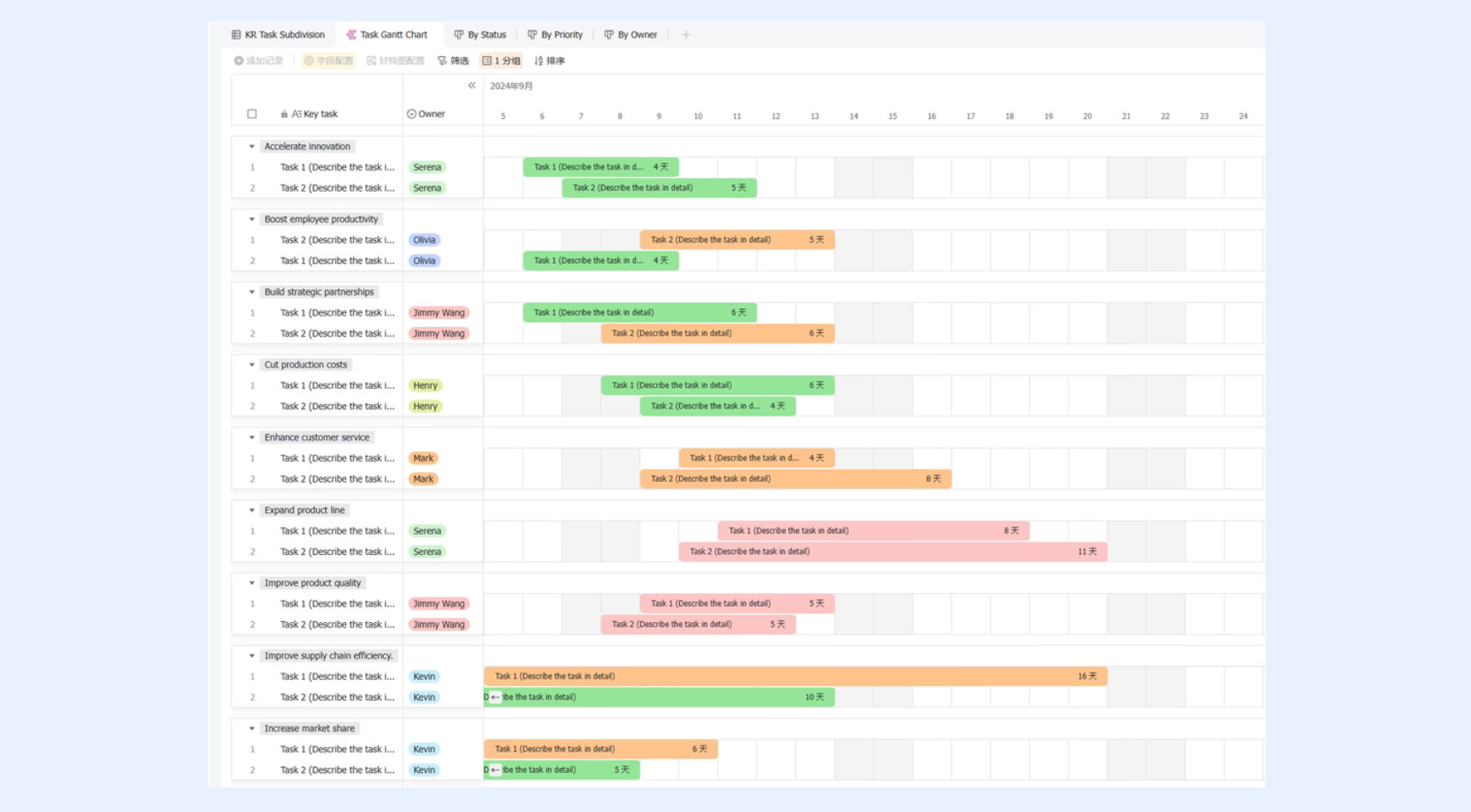
Task: Switch to the By Status tab
Action: (480, 35)
